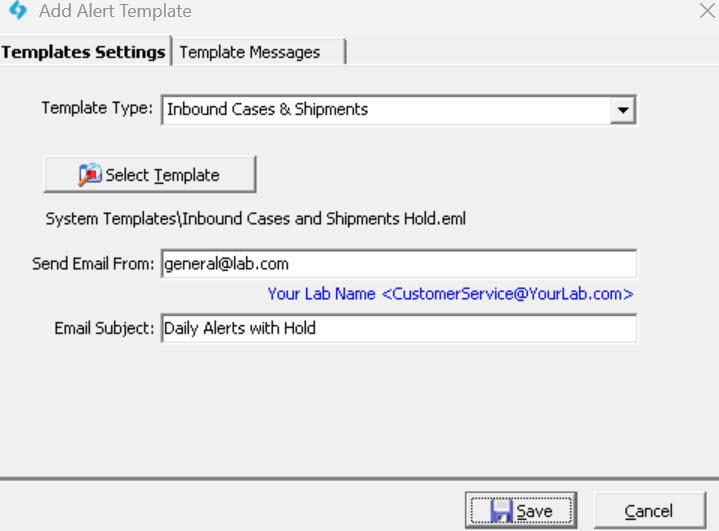719x531 pixels.
Task: Click the Send Email From field
Action: pyautogui.click(x=398, y=264)
